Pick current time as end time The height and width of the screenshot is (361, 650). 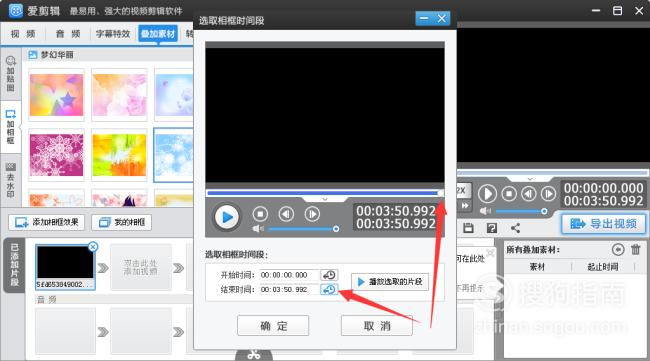pos(329,289)
